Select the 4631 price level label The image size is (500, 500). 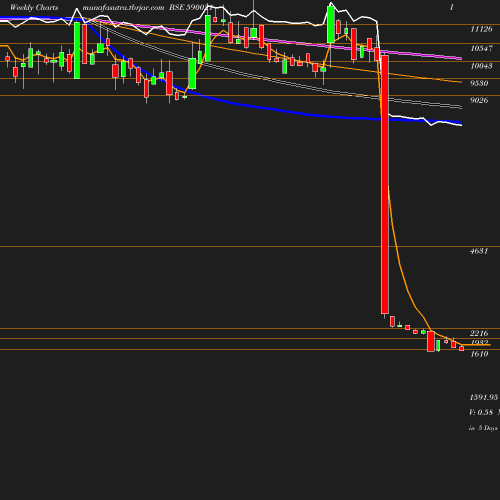coord(479,251)
